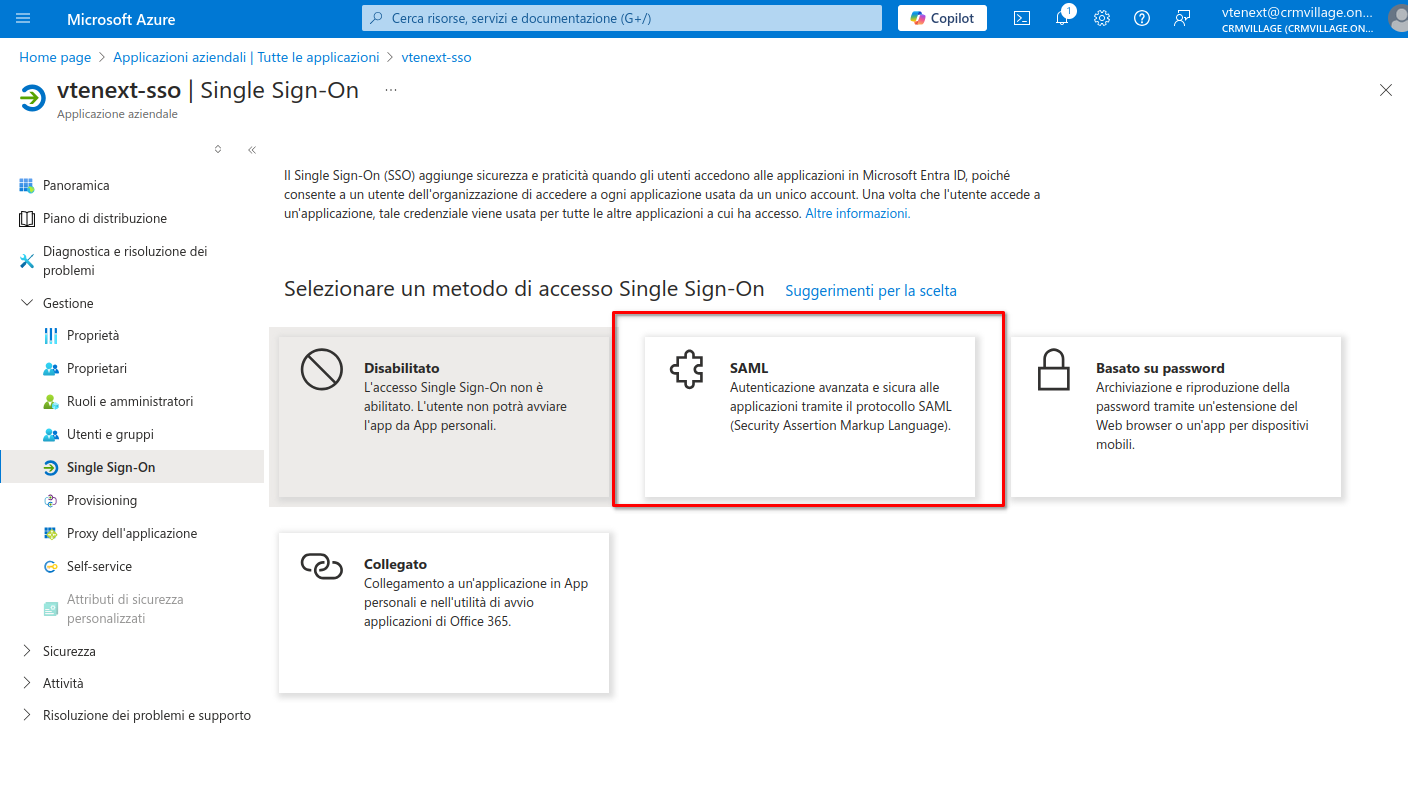Screen dimensions: 1408x798
Task: Open Proxy dell'applicazione page
Action: [x=132, y=533]
